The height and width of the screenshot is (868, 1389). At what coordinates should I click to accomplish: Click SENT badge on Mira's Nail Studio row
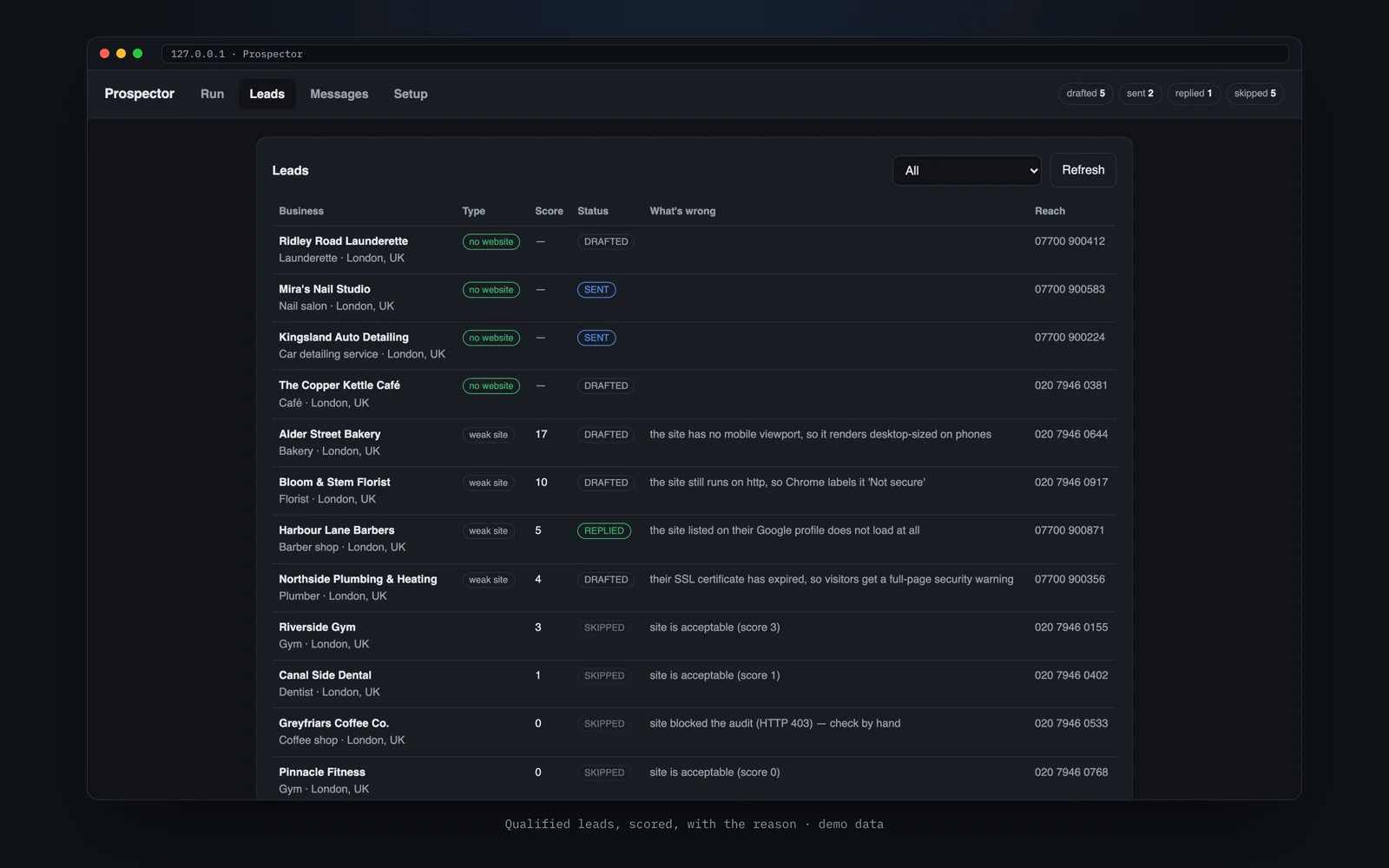click(596, 290)
